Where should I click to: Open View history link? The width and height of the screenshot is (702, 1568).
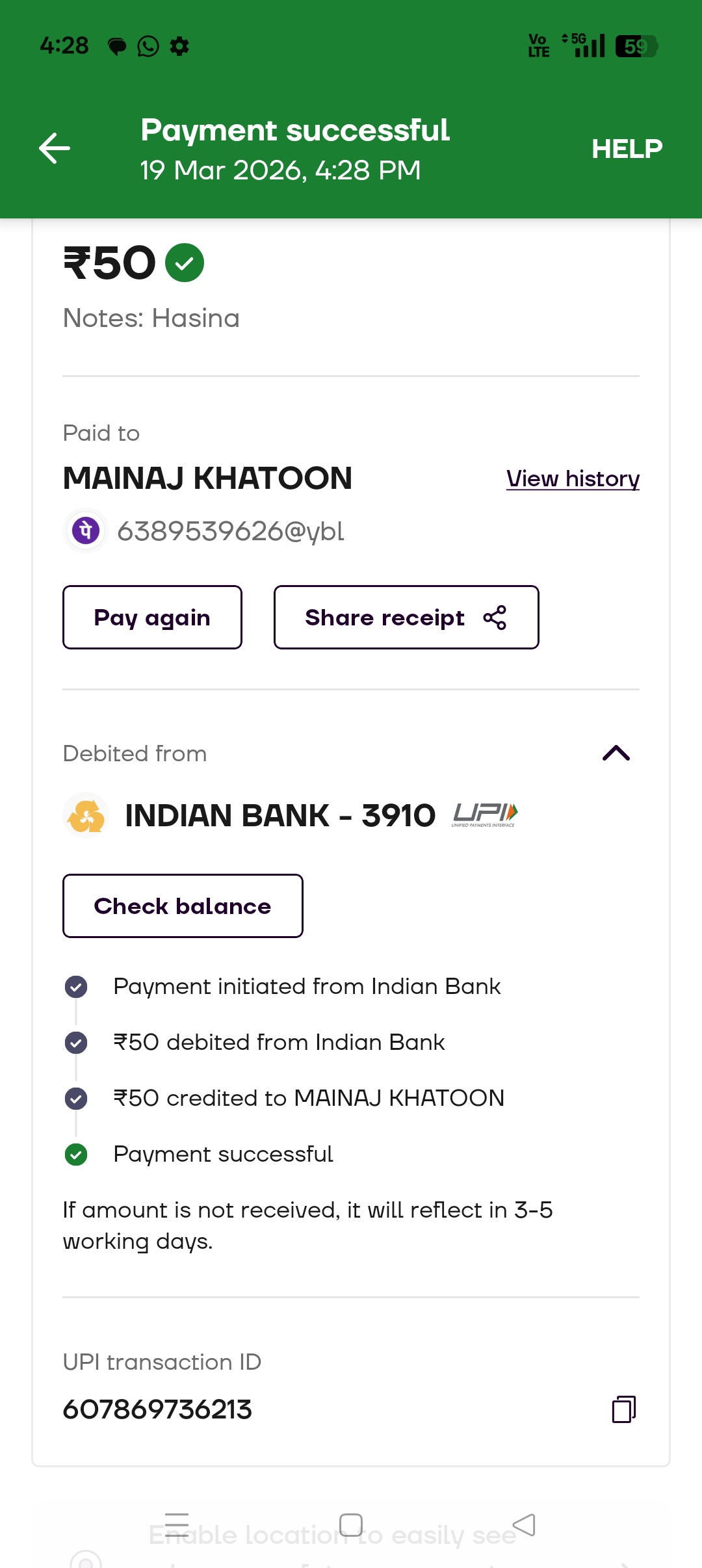pos(573,479)
